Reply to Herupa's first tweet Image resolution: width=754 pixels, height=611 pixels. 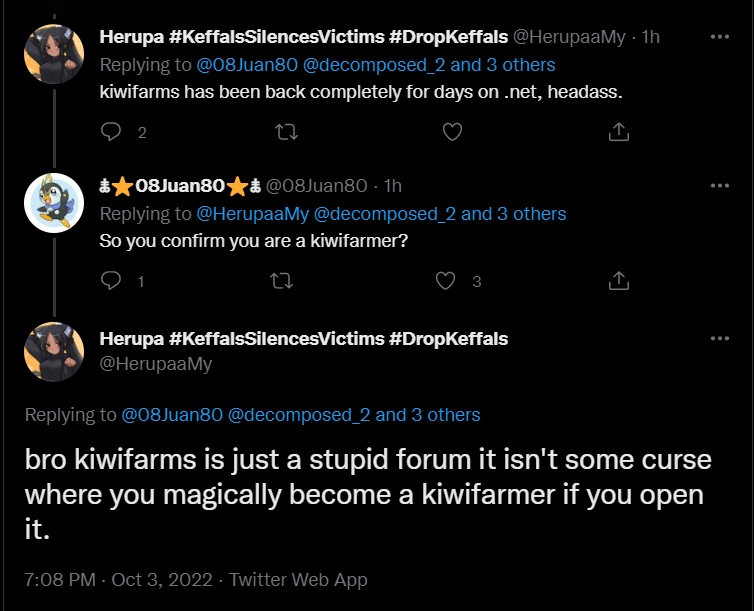click(x=112, y=131)
